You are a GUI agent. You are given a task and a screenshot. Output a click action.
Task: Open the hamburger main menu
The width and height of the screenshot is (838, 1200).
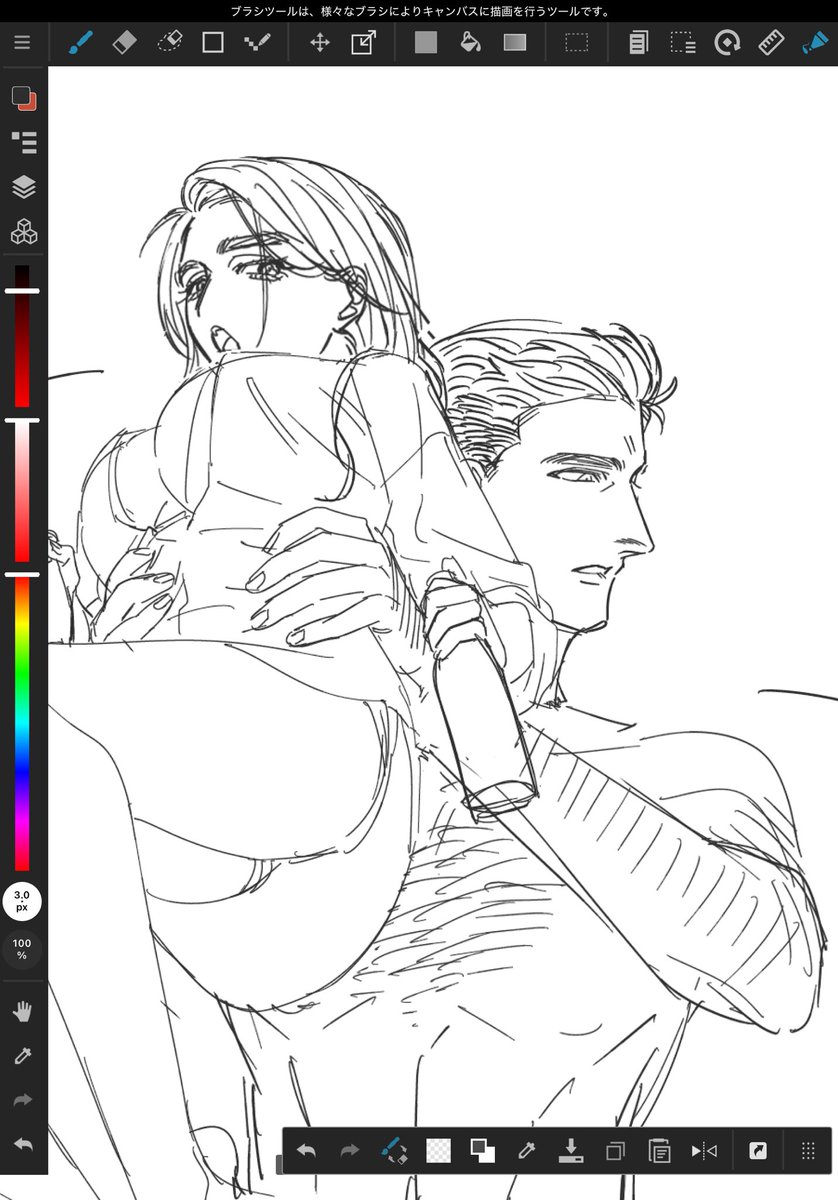(22, 43)
